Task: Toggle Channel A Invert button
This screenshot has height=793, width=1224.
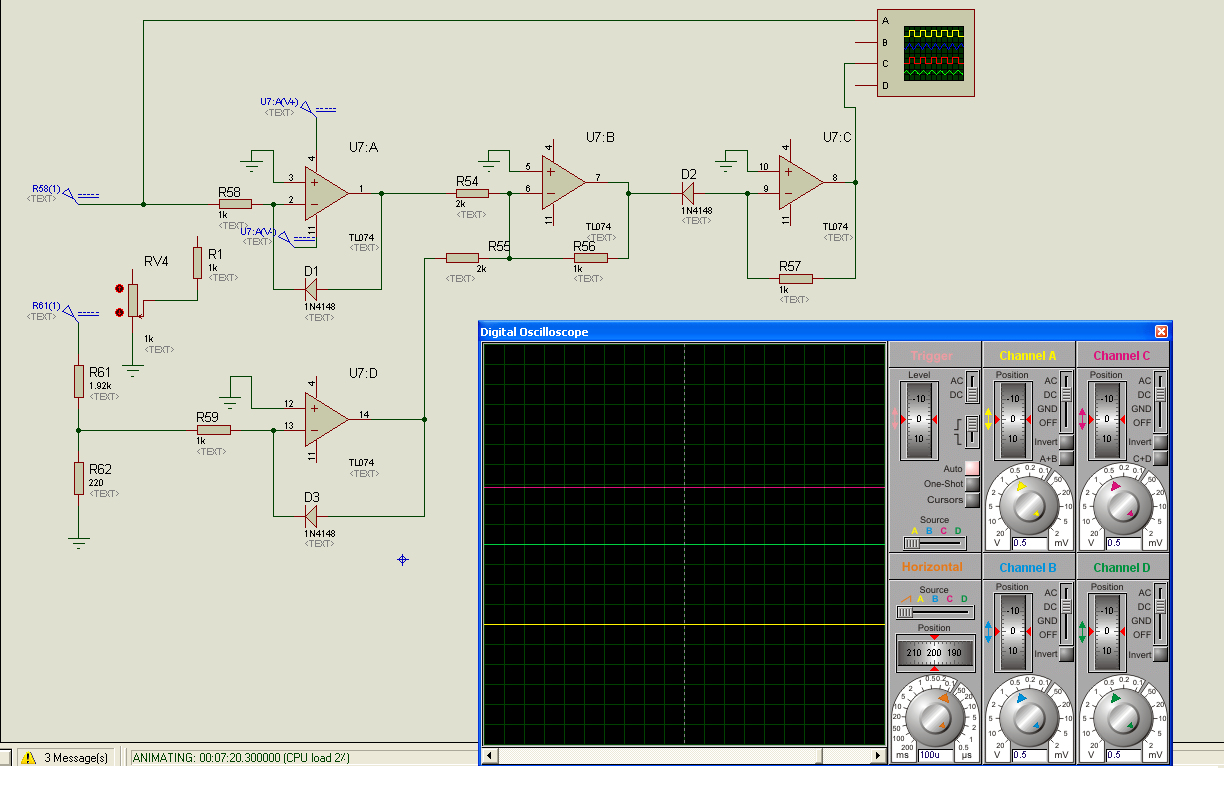Action: [1066, 442]
